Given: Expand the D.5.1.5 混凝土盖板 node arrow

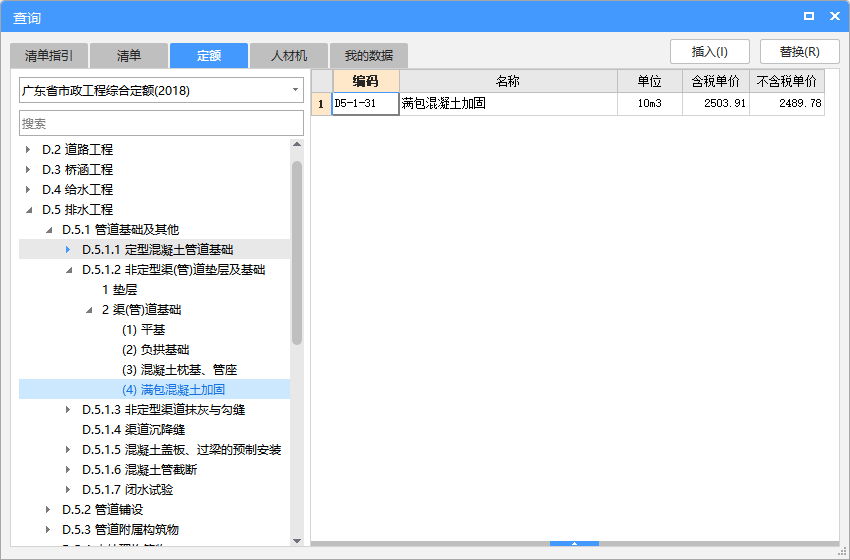Looking at the screenshot, I should click(68, 449).
